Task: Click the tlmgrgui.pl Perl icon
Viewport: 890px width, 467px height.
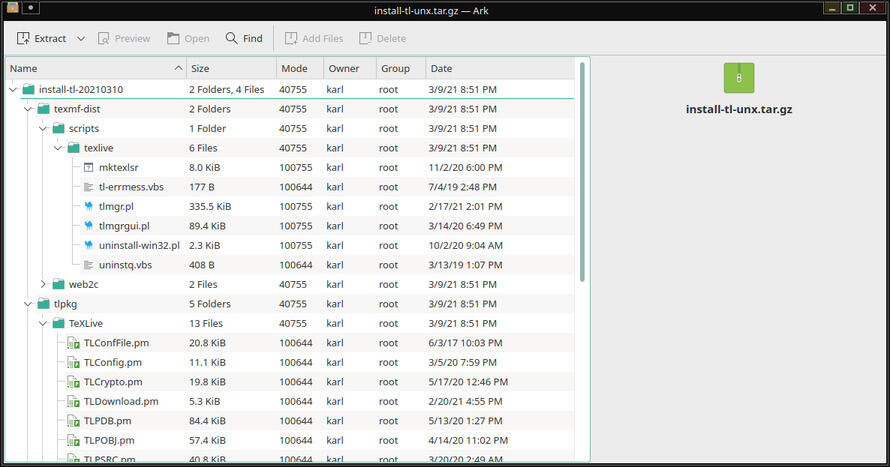Action: pyautogui.click(x=89, y=226)
